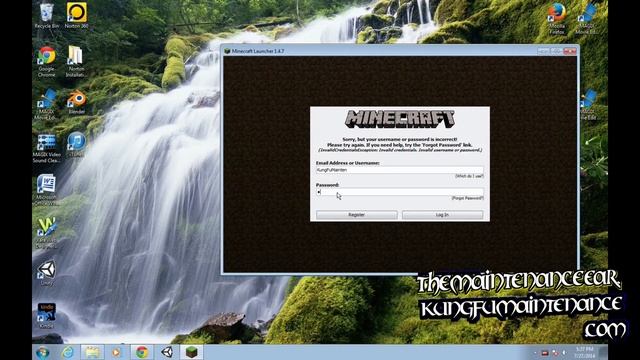Open the Norton Installation folder icon

pos(76,62)
